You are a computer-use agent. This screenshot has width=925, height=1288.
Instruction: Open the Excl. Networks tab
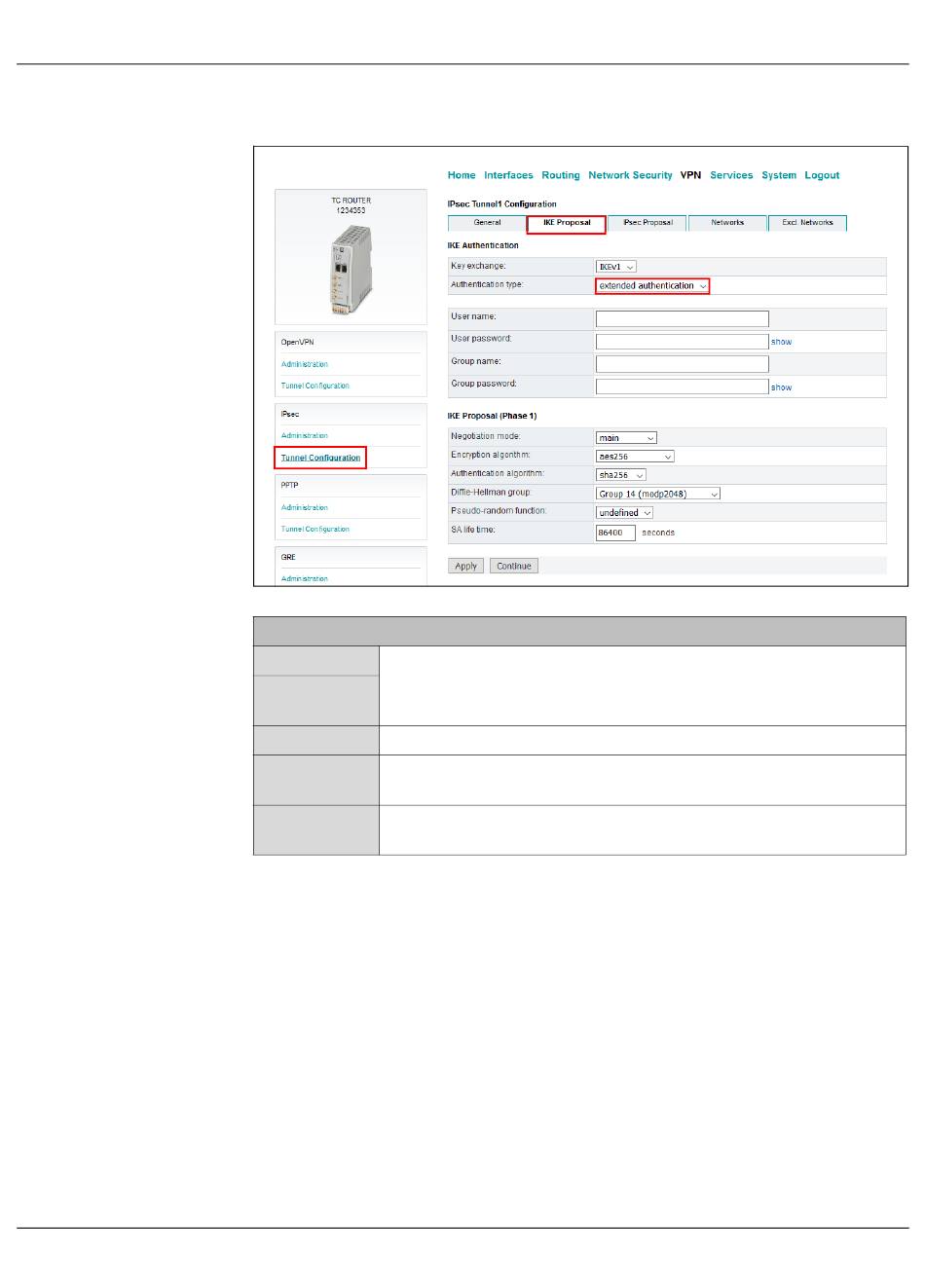click(807, 223)
